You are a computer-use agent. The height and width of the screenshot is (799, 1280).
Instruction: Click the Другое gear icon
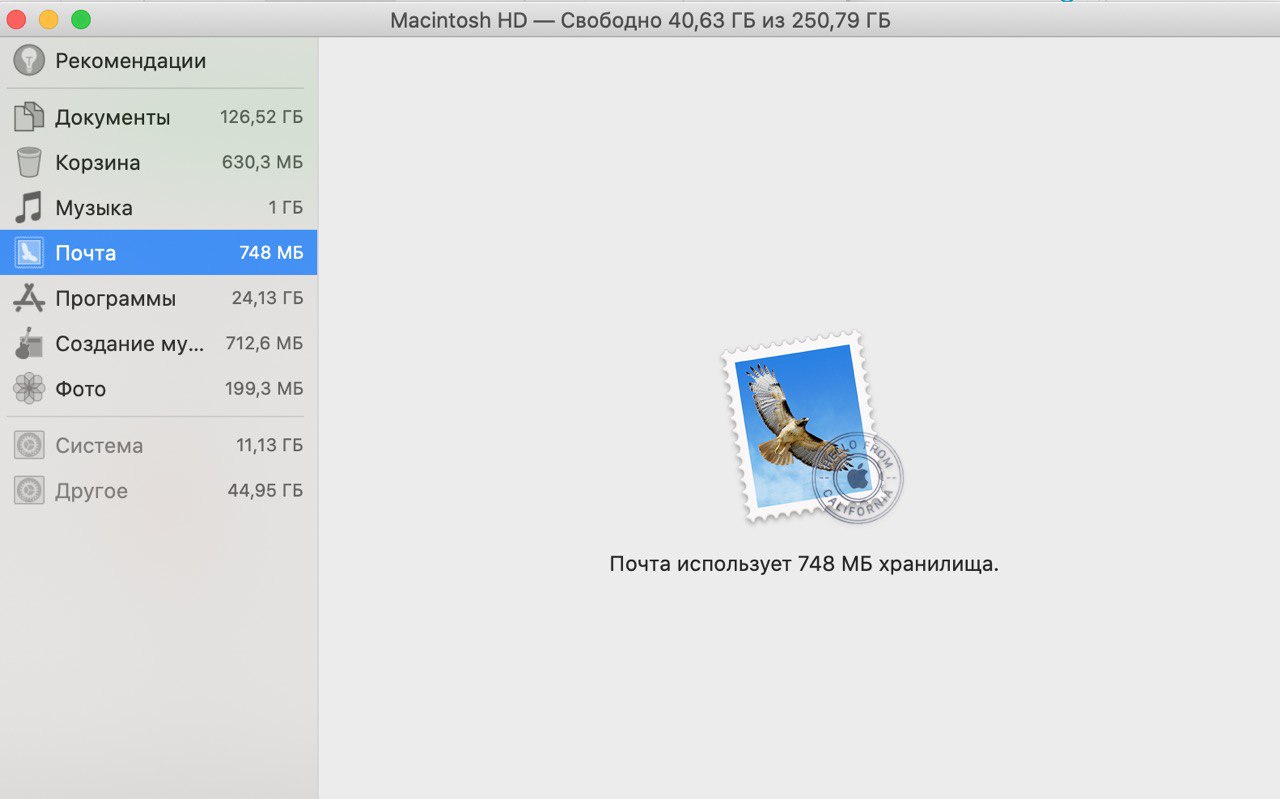click(x=29, y=490)
